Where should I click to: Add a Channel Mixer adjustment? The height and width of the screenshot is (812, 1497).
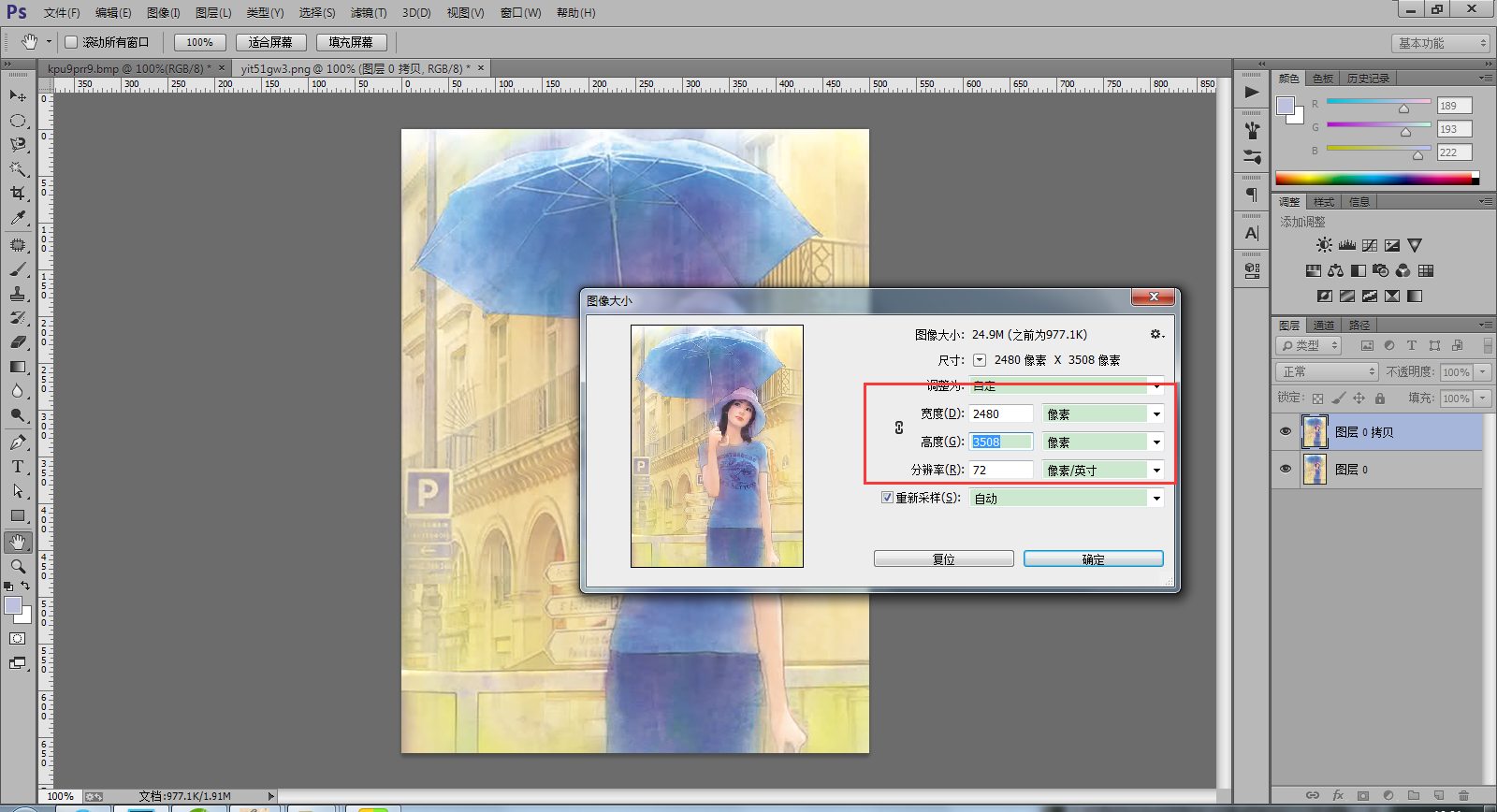click(1403, 270)
